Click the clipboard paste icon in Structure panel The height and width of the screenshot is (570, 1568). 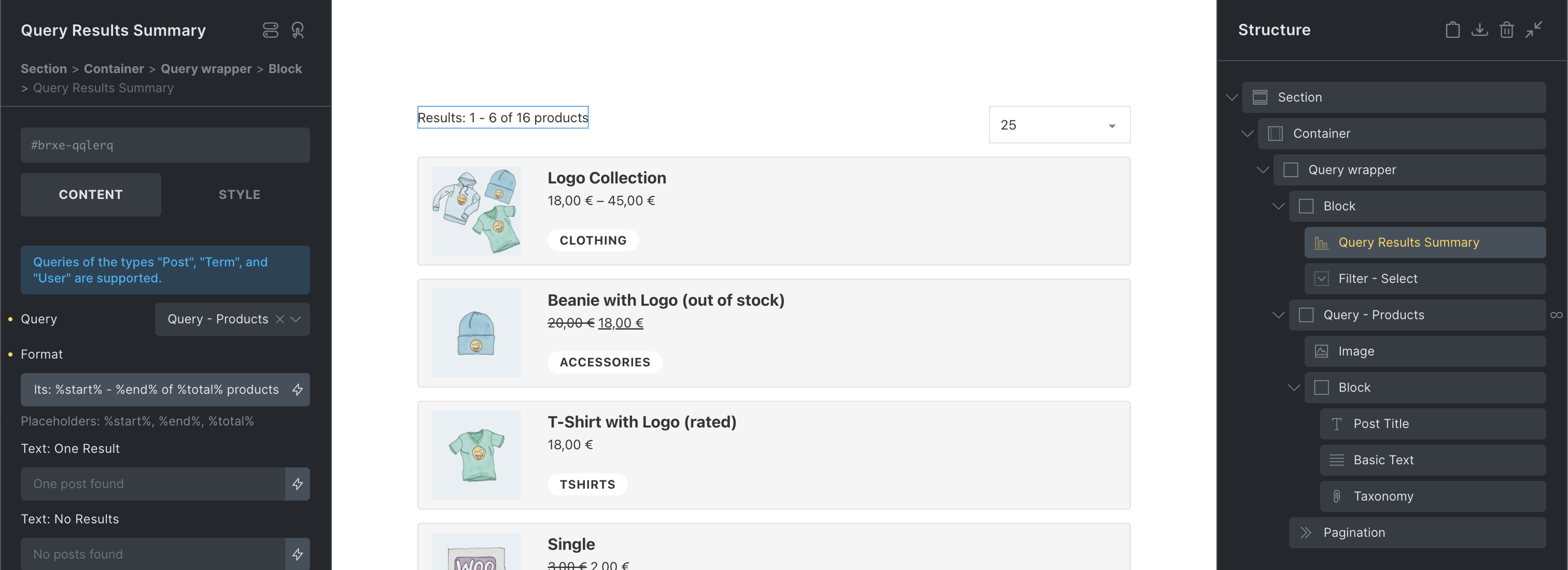click(x=1452, y=30)
